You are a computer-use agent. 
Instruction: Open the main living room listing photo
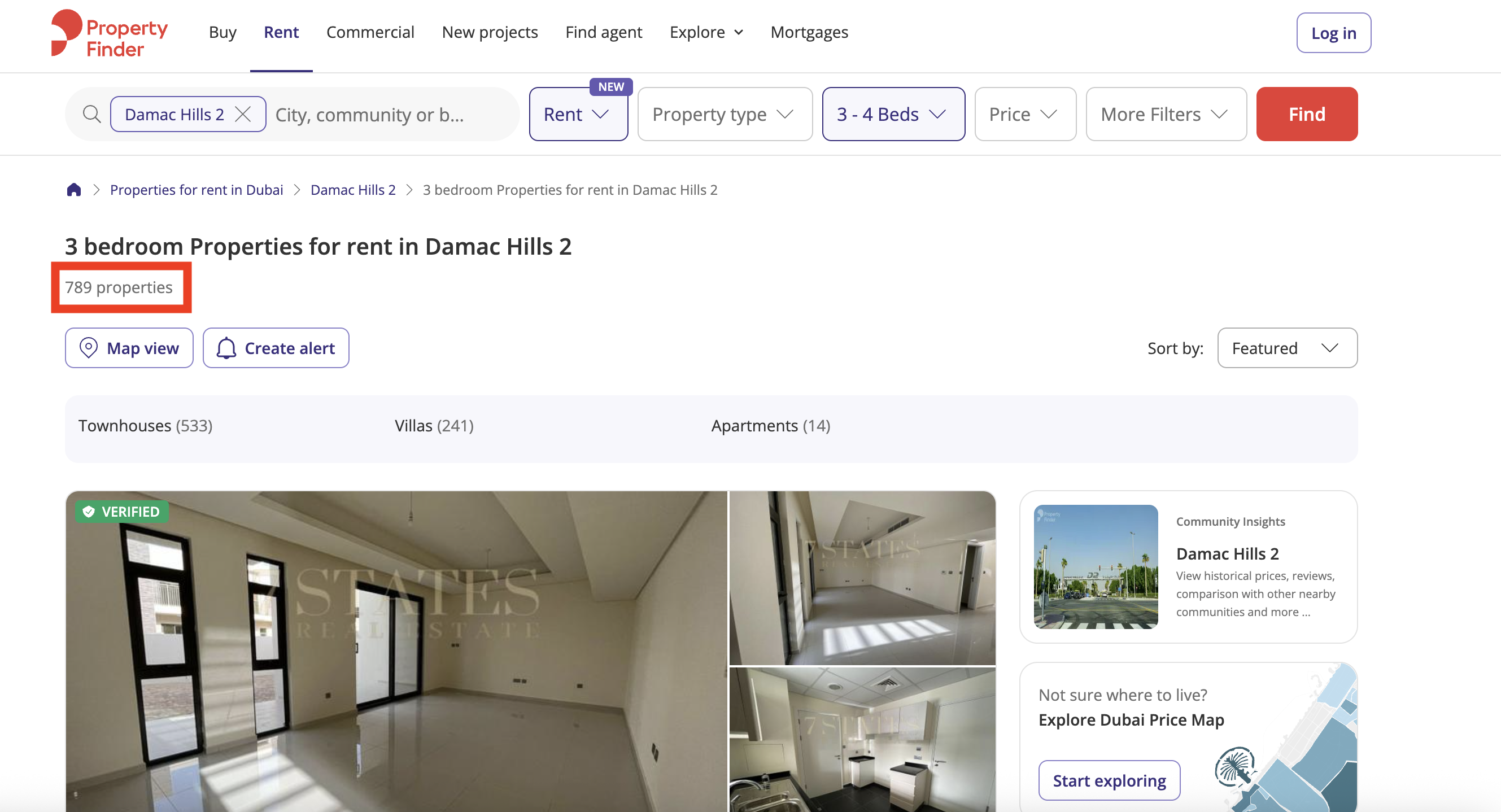[396, 651]
